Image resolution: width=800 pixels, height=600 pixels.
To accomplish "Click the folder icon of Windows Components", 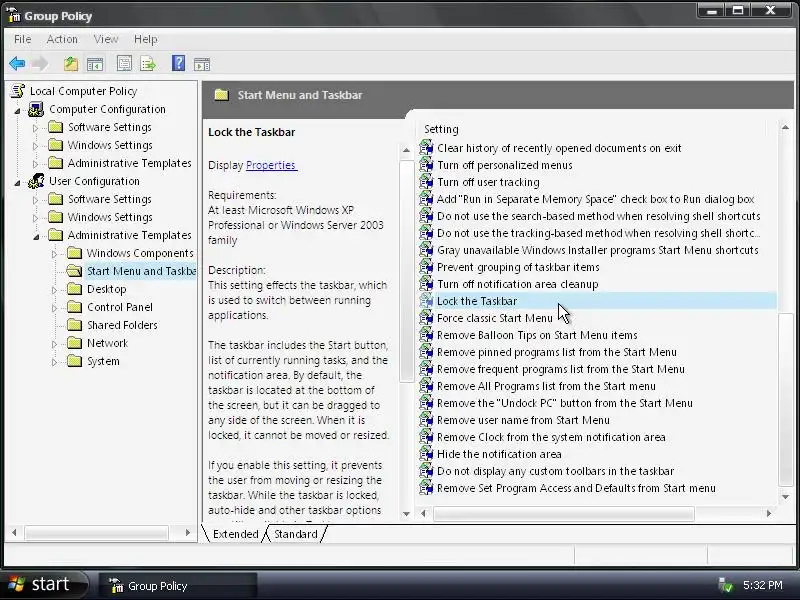I will [x=74, y=253].
